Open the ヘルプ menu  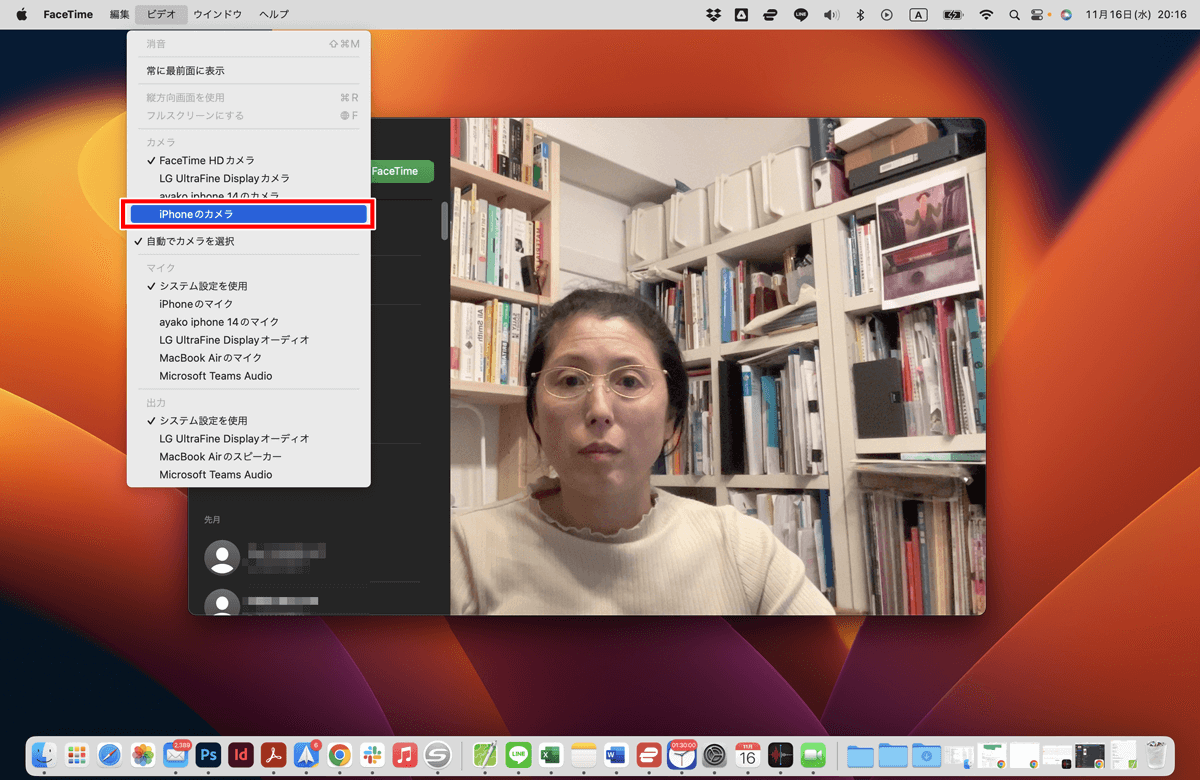[273, 14]
